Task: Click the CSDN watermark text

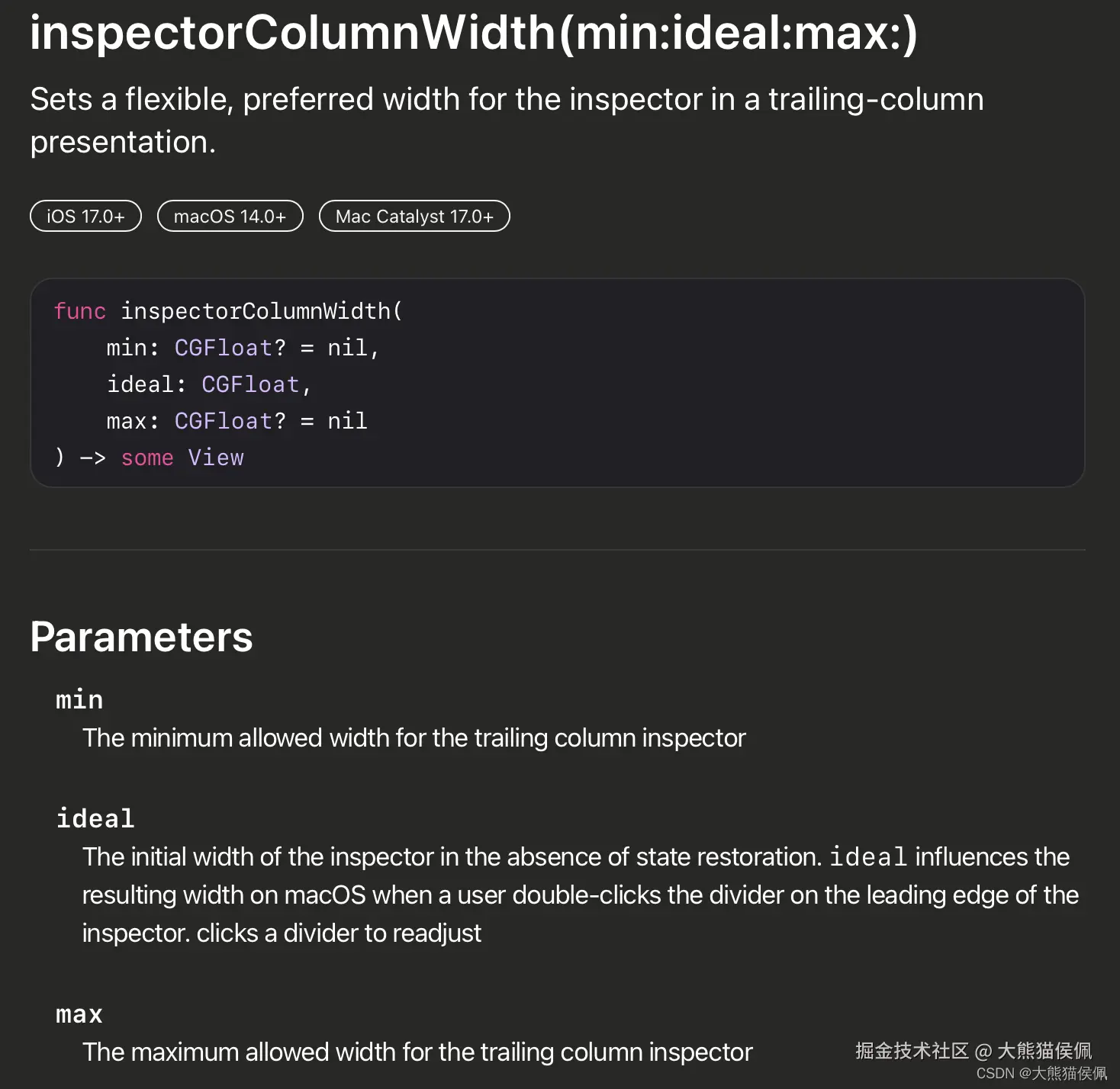Action: pyautogui.click(x=1041, y=1074)
